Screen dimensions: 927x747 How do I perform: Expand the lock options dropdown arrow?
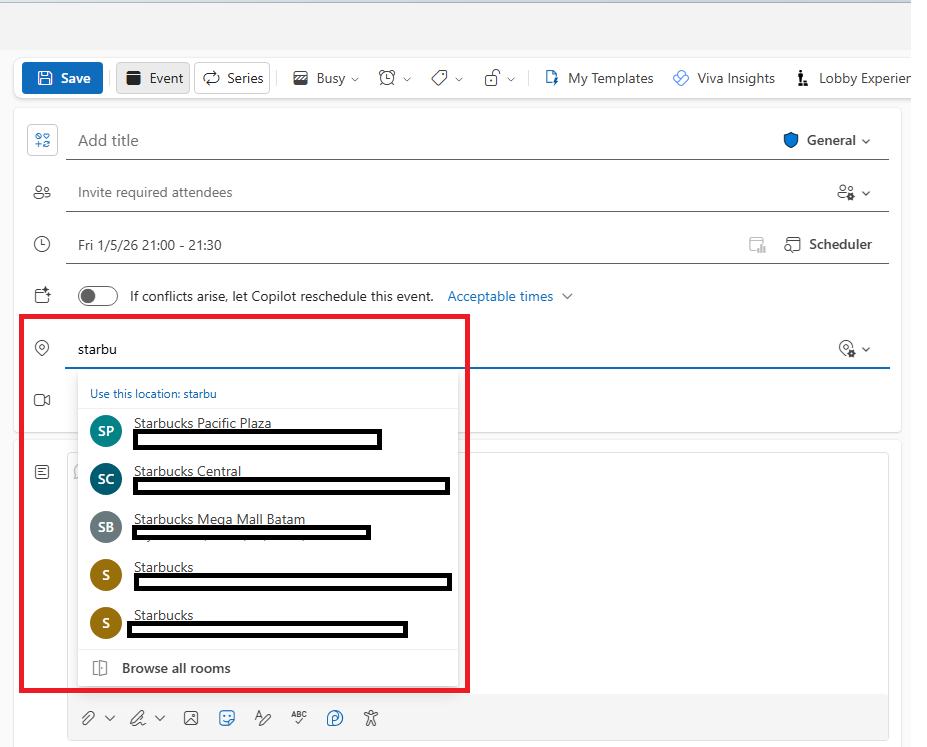[511, 79]
